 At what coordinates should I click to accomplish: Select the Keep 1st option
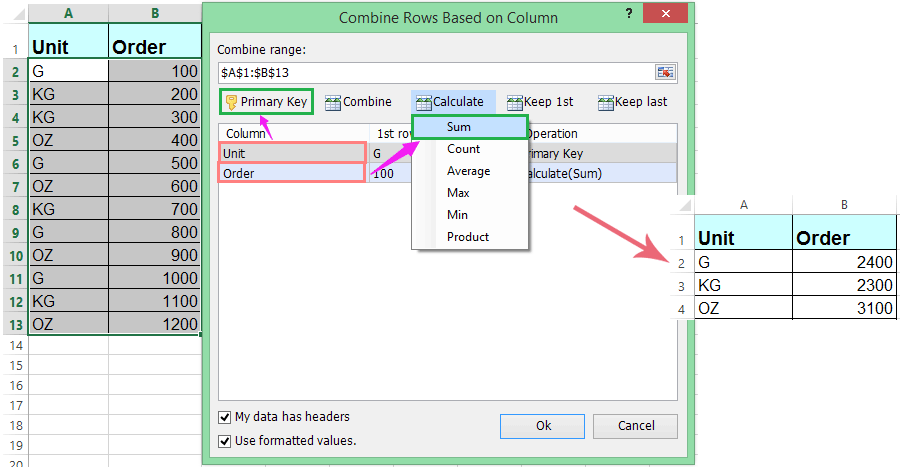[x=540, y=102]
